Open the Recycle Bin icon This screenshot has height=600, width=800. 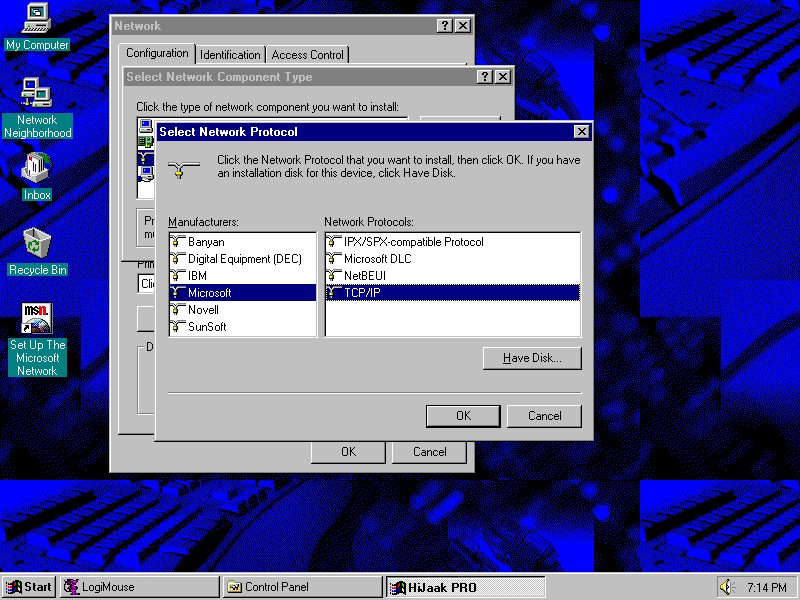(x=37, y=243)
